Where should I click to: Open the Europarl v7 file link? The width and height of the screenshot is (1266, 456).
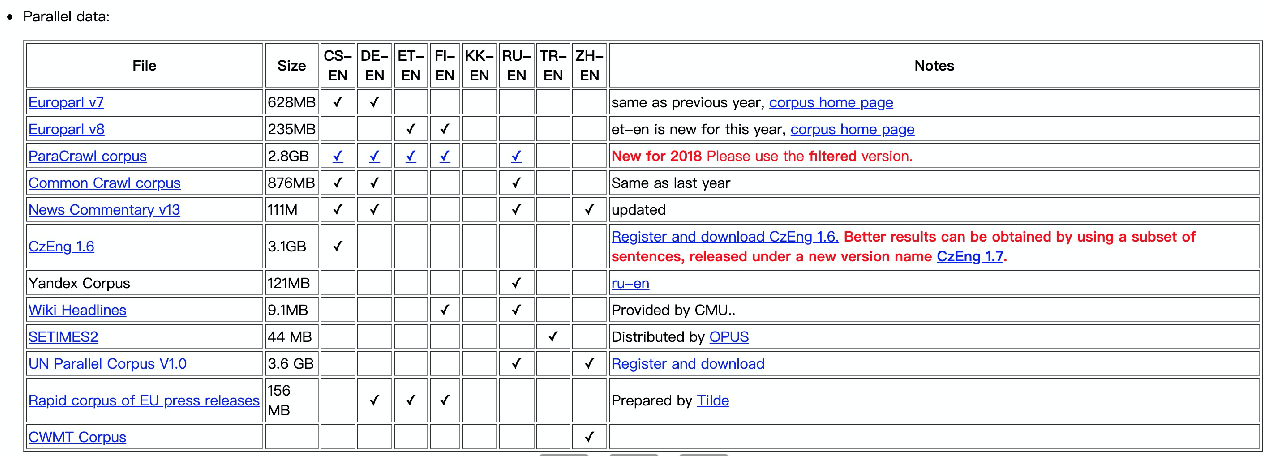[x=66, y=102]
